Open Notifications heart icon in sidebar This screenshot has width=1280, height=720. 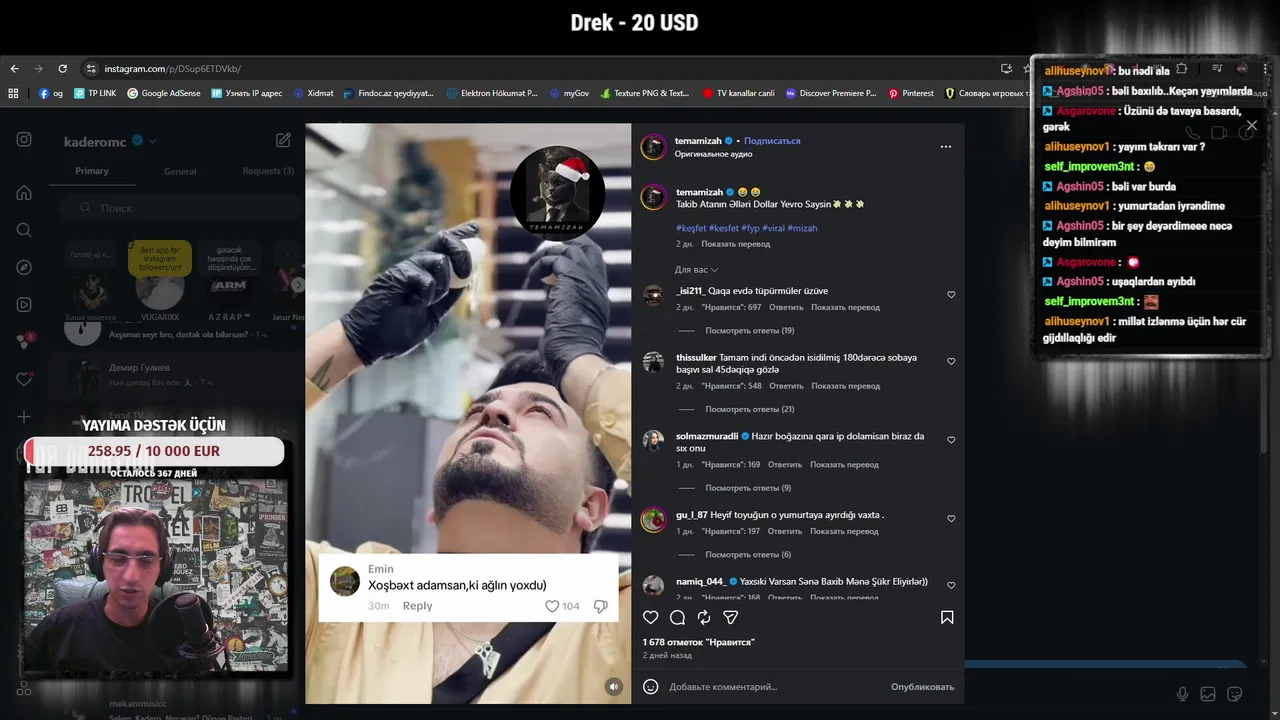[x=24, y=379]
